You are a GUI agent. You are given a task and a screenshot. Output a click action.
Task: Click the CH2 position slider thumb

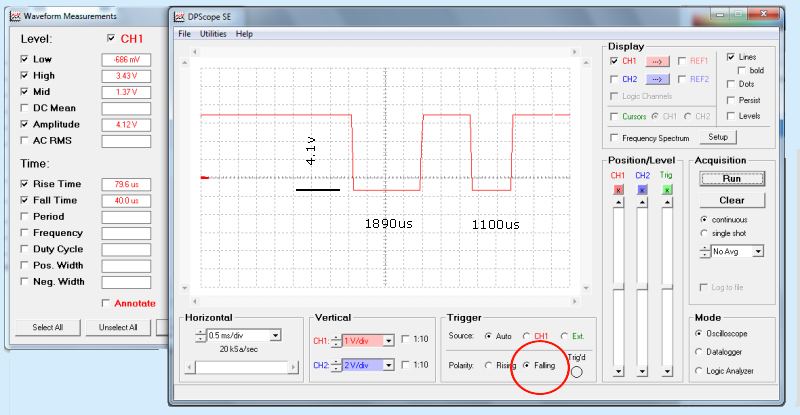click(642, 287)
